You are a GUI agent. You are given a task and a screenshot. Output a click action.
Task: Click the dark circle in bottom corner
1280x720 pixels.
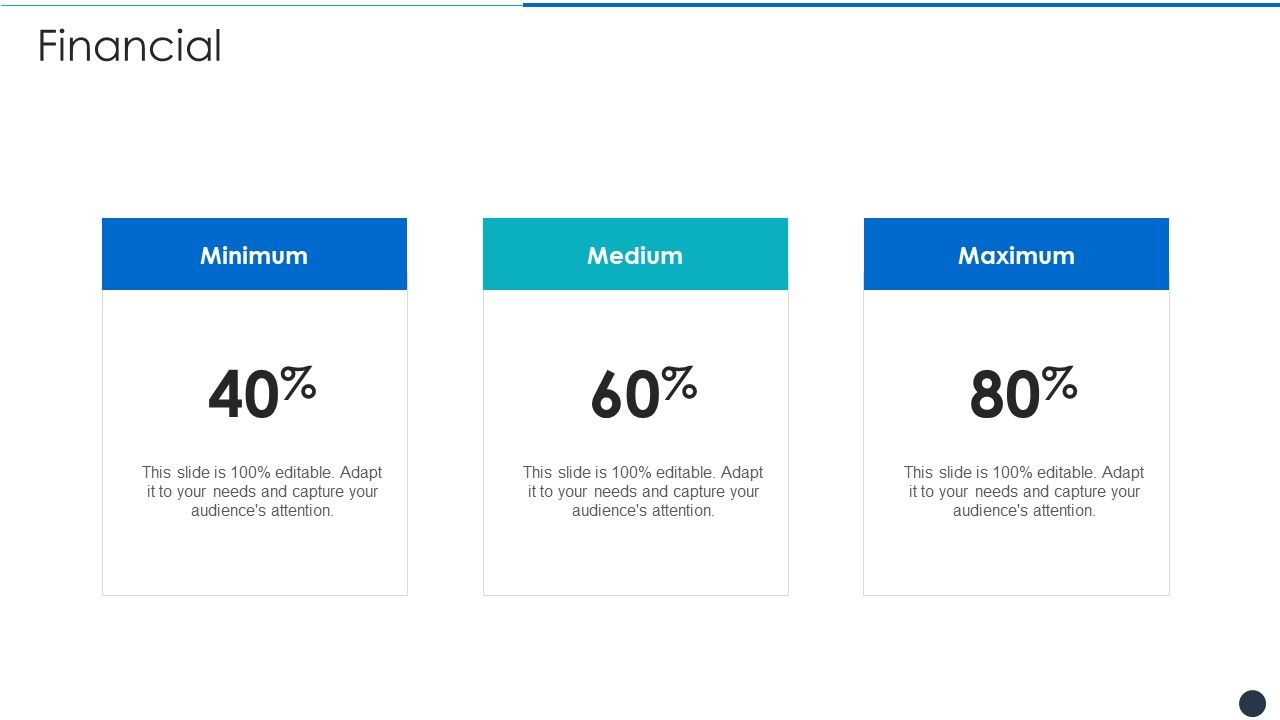tap(1252, 703)
